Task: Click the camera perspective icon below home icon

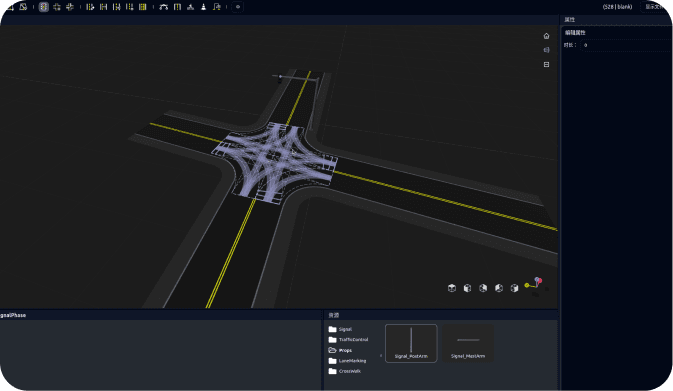Action: coord(546,50)
